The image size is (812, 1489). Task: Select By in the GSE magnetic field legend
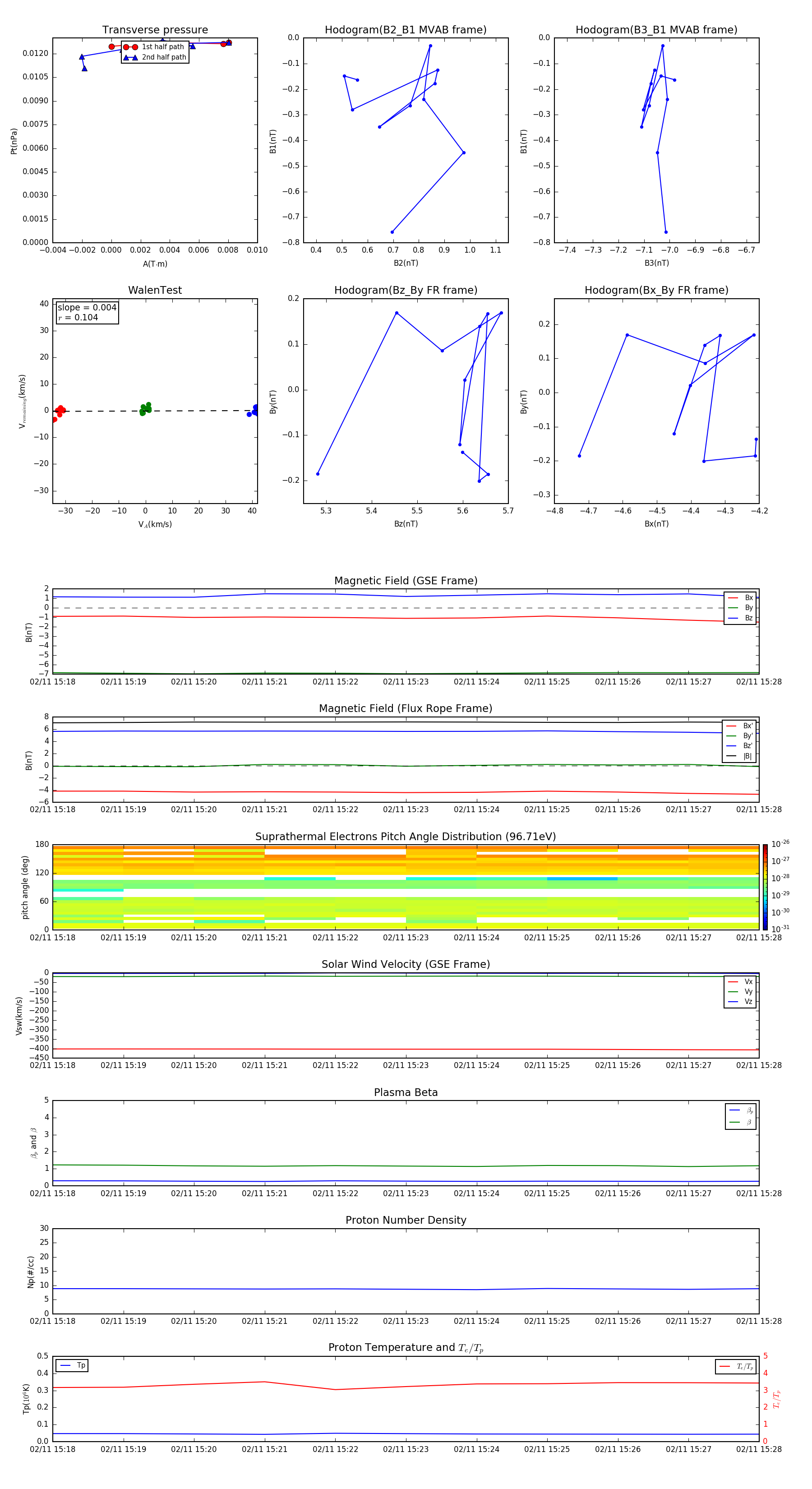point(740,608)
